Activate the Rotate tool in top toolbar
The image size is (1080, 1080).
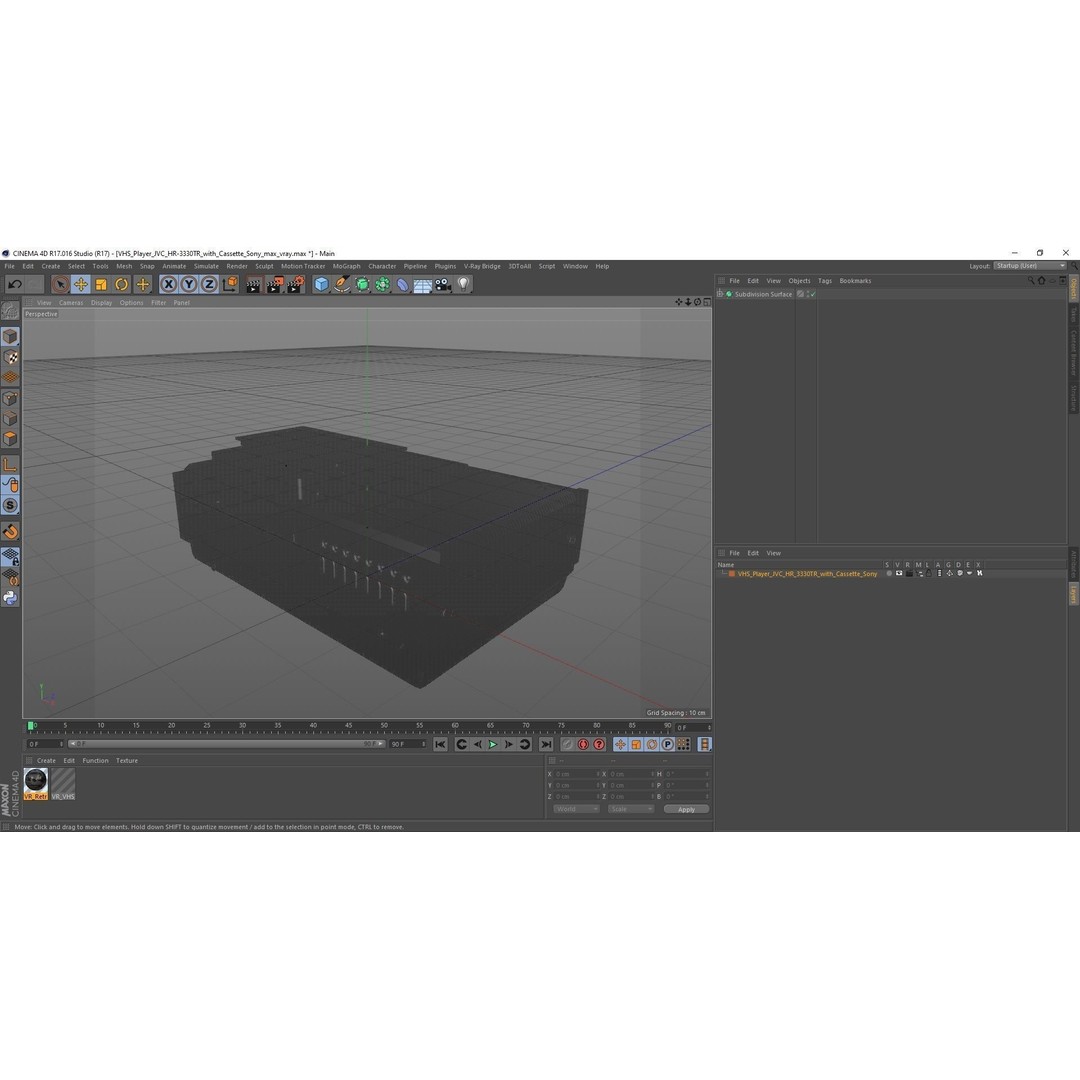122,284
